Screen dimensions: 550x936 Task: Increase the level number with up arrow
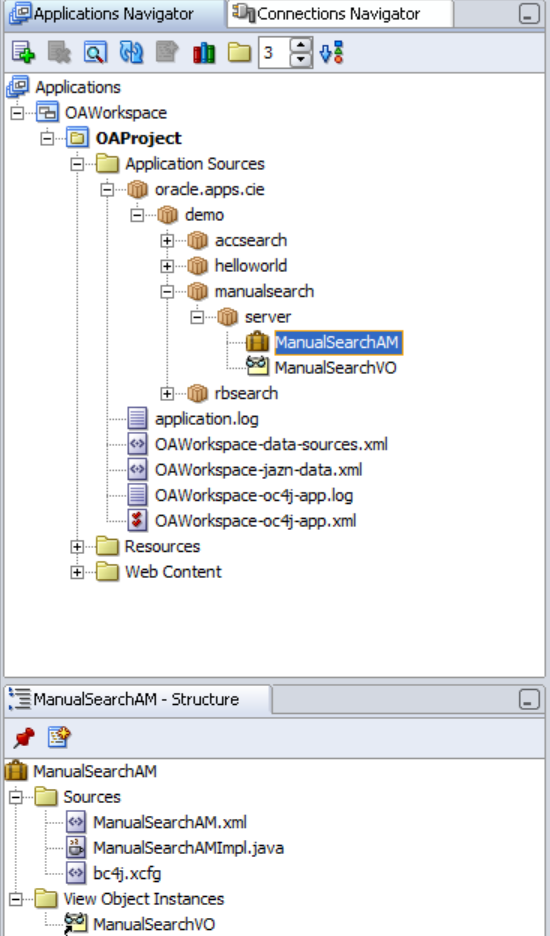pyautogui.click(x=301, y=45)
